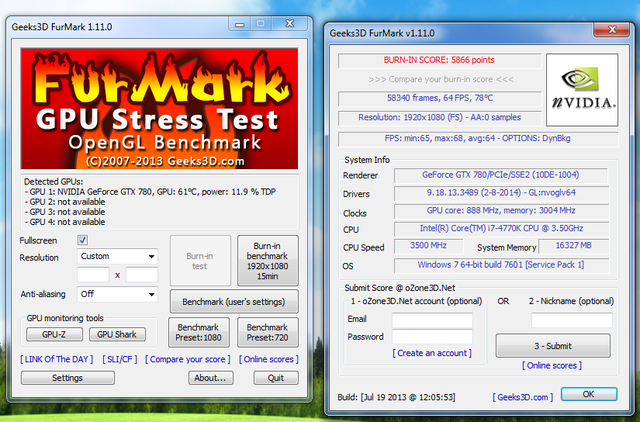The image size is (640, 422).
Task: Launch the GPU-Z monitoring tool
Action: tap(54, 334)
